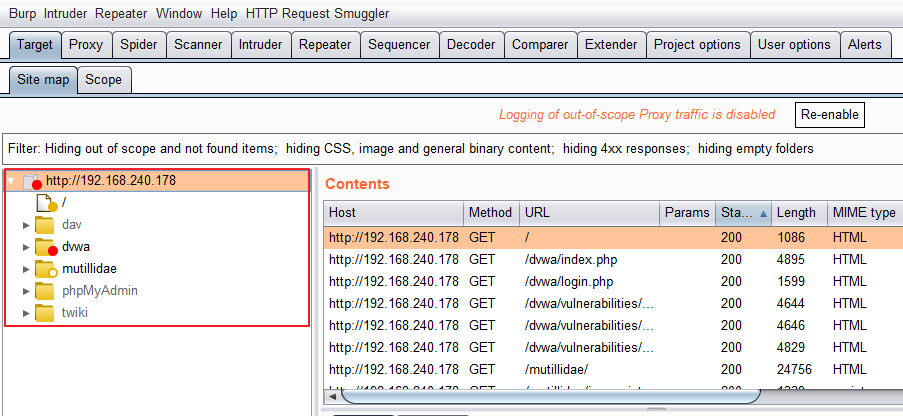Select the dav tree item label
The image size is (903, 416).
72,225
